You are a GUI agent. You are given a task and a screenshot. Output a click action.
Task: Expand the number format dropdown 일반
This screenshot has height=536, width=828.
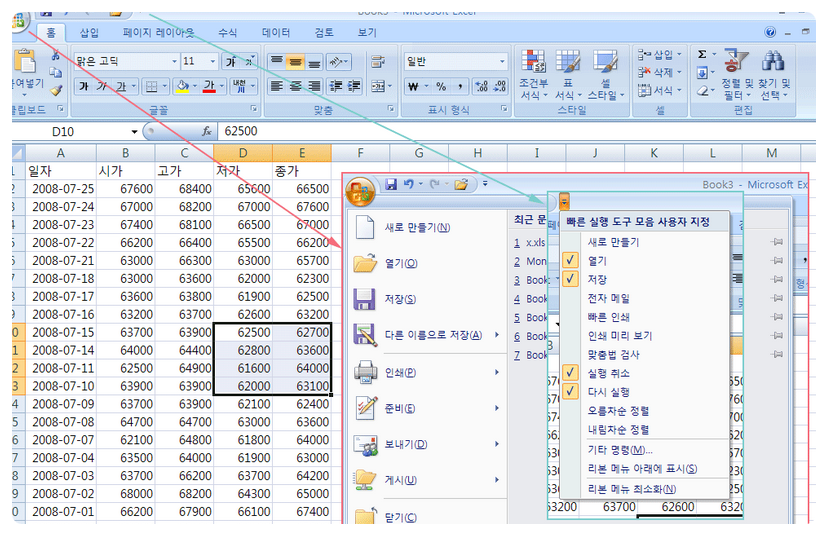(x=502, y=61)
